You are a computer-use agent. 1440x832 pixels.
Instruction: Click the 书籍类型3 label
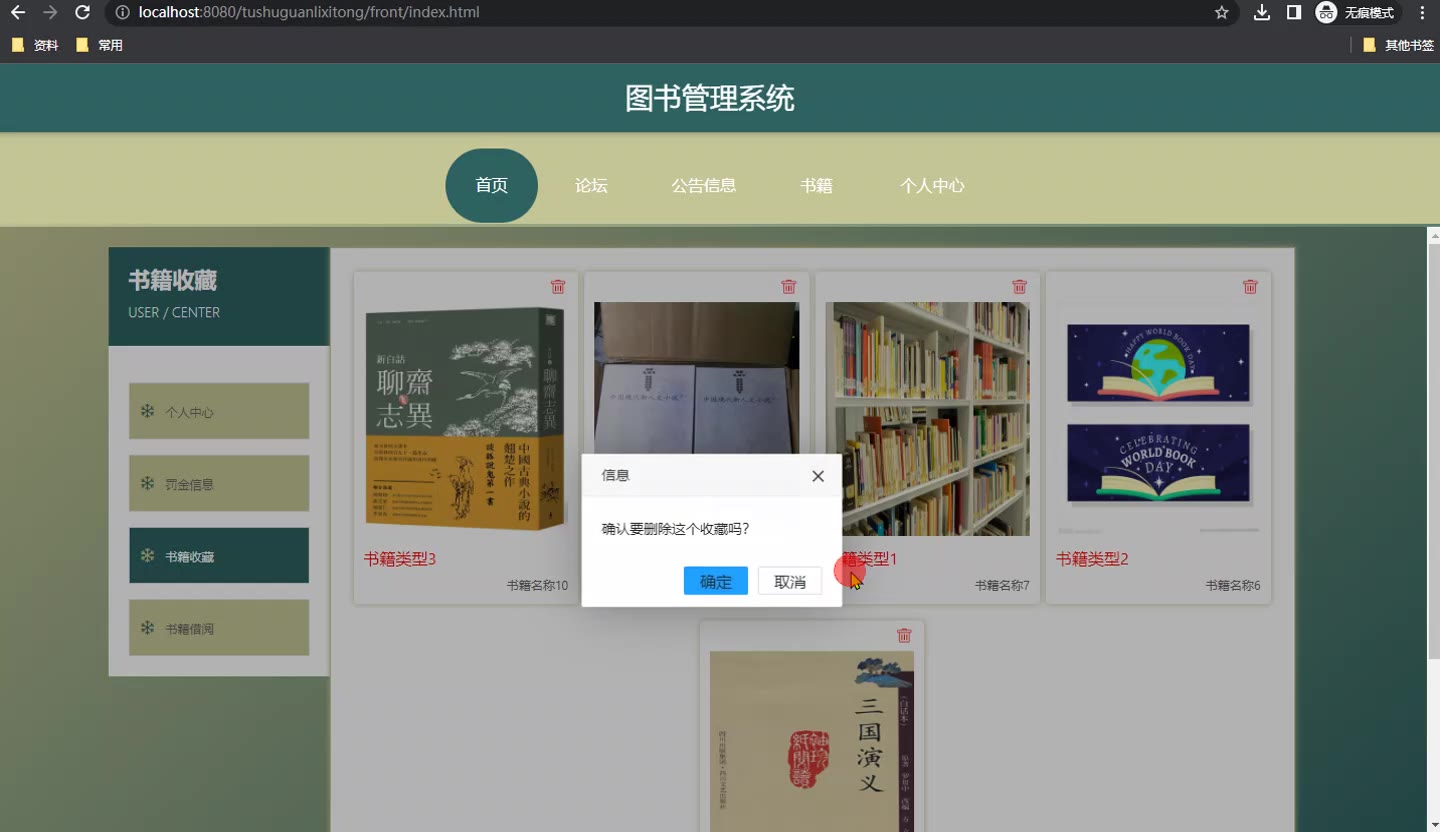pyautogui.click(x=400, y=559)
